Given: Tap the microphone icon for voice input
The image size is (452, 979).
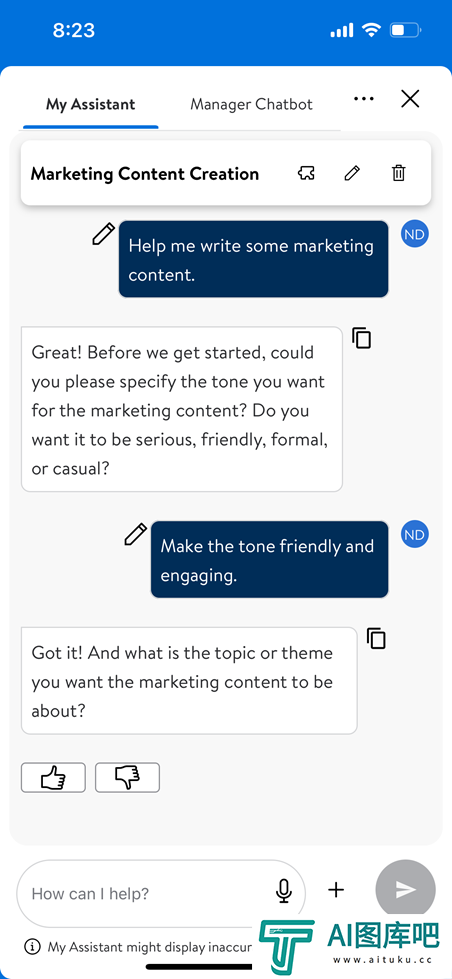Looking at the screenshot, I should click(284, 891).
